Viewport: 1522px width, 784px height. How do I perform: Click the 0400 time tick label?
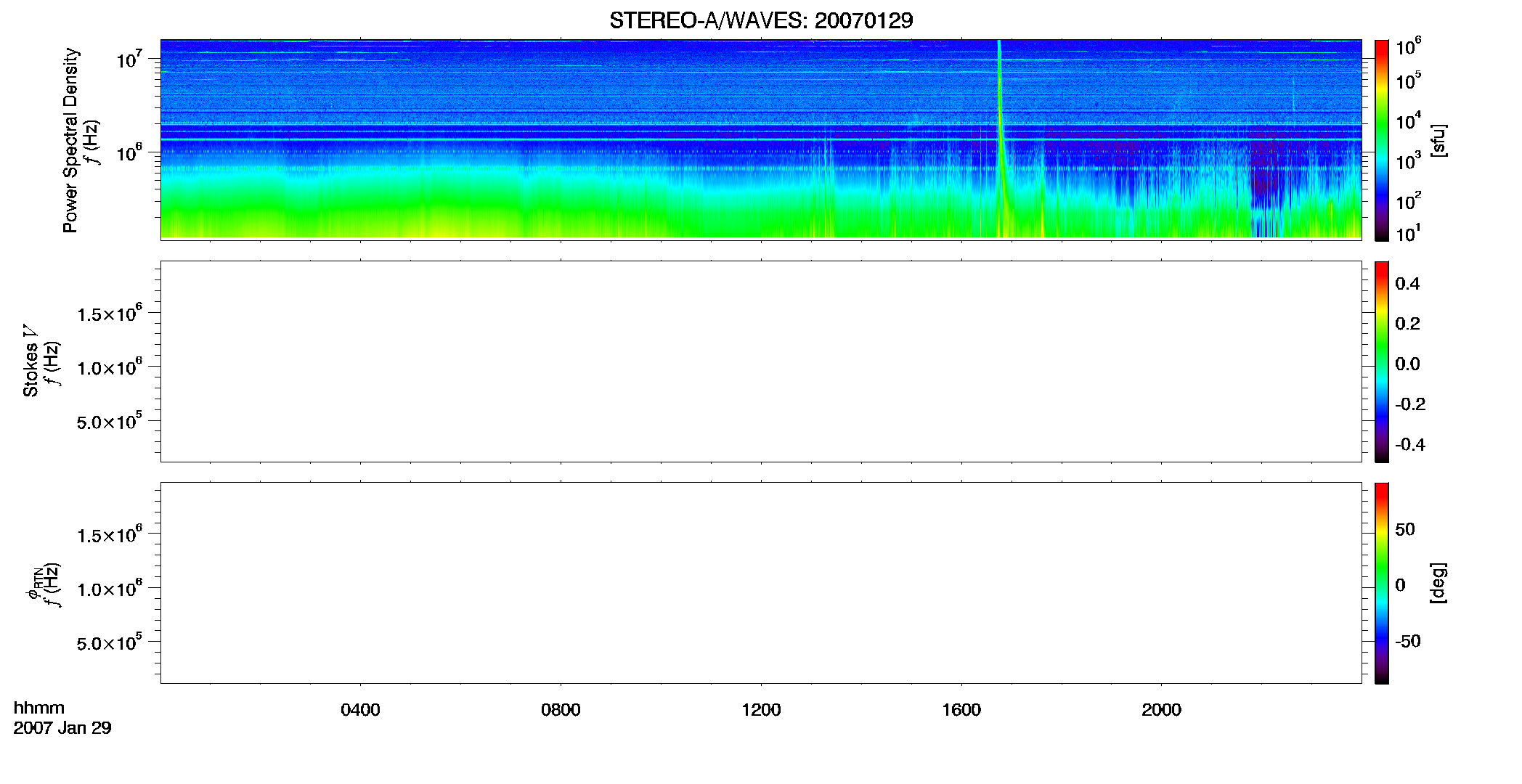[360, 710]
